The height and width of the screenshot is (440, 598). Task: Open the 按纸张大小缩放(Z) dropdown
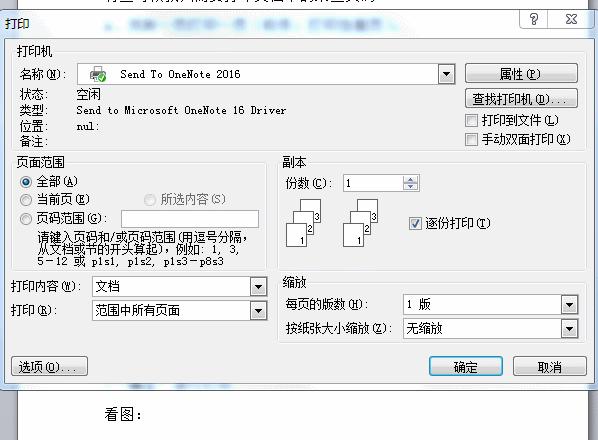[569, 329]
